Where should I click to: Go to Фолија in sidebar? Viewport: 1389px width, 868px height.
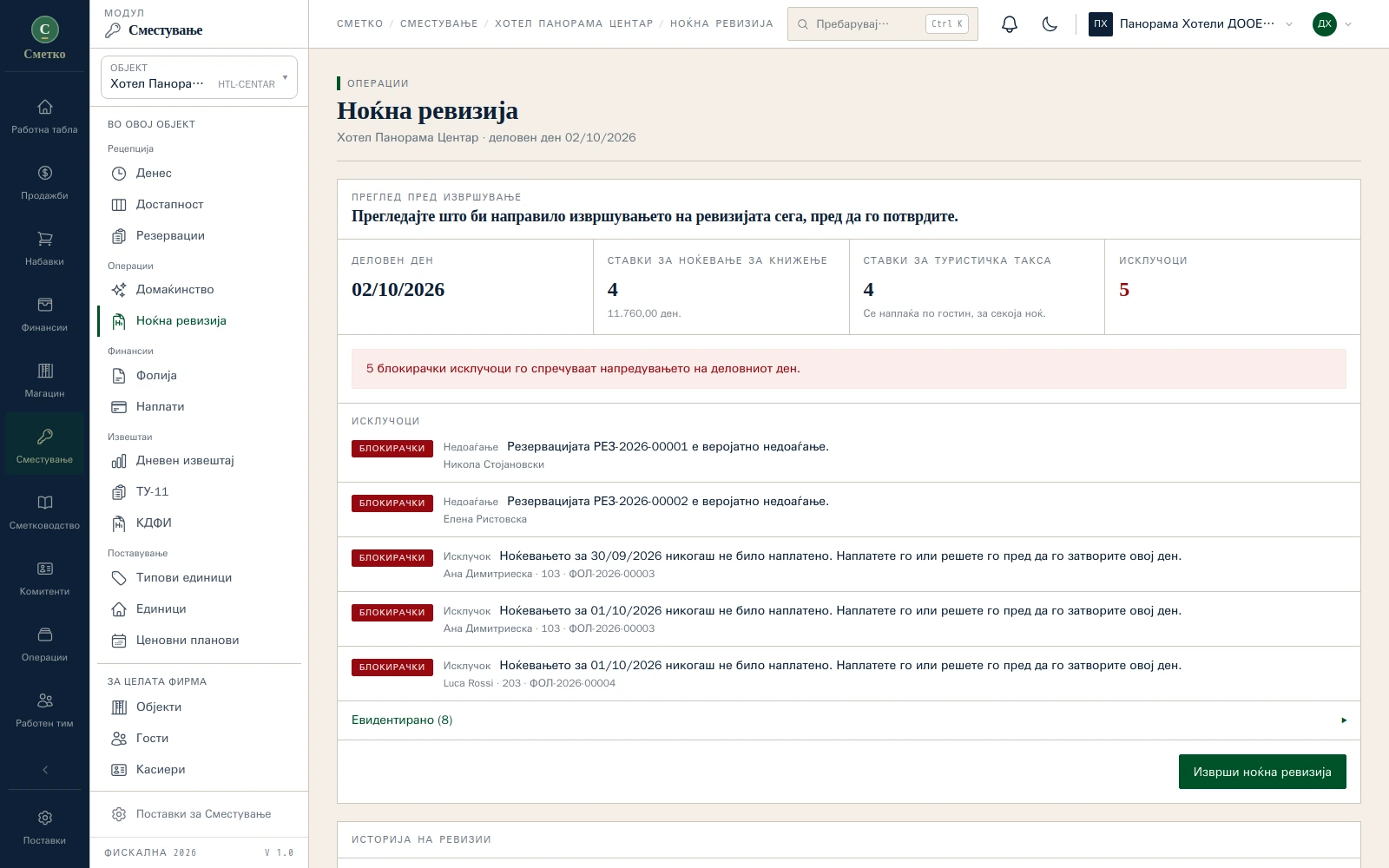click(199, 376)
